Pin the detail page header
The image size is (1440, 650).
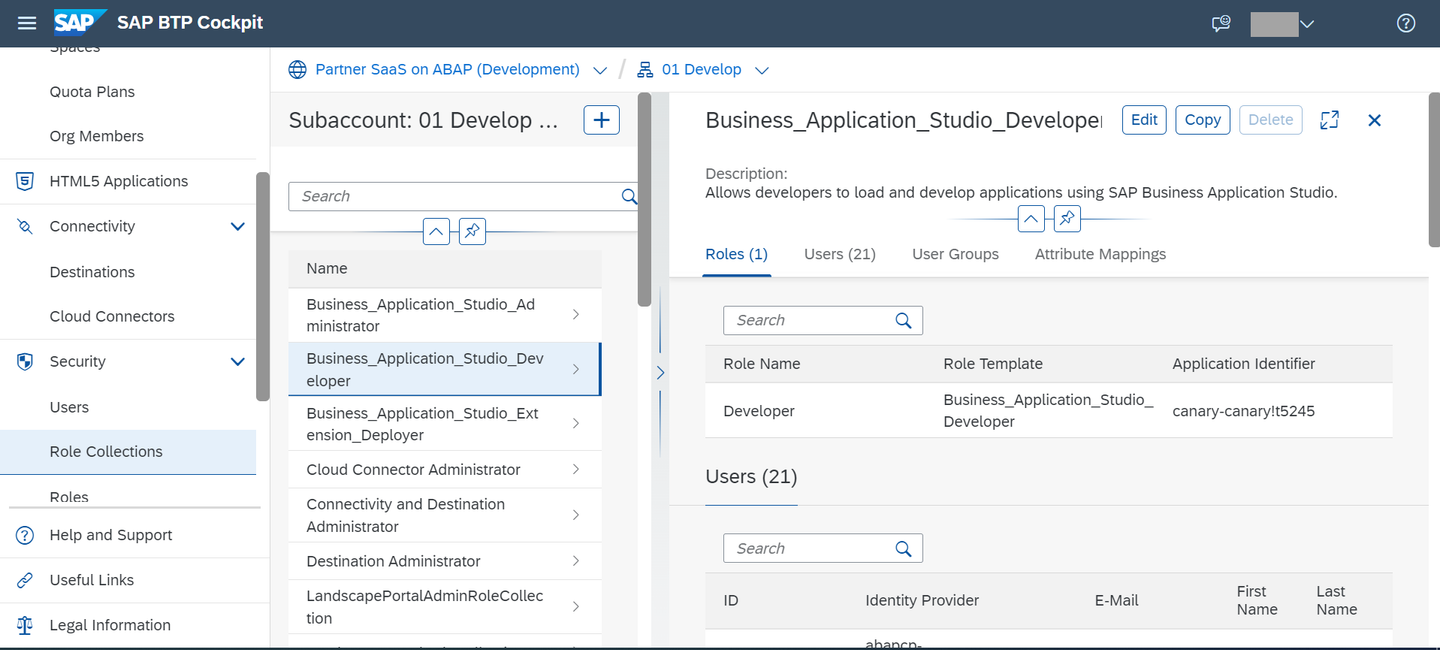pos(1067,218)
